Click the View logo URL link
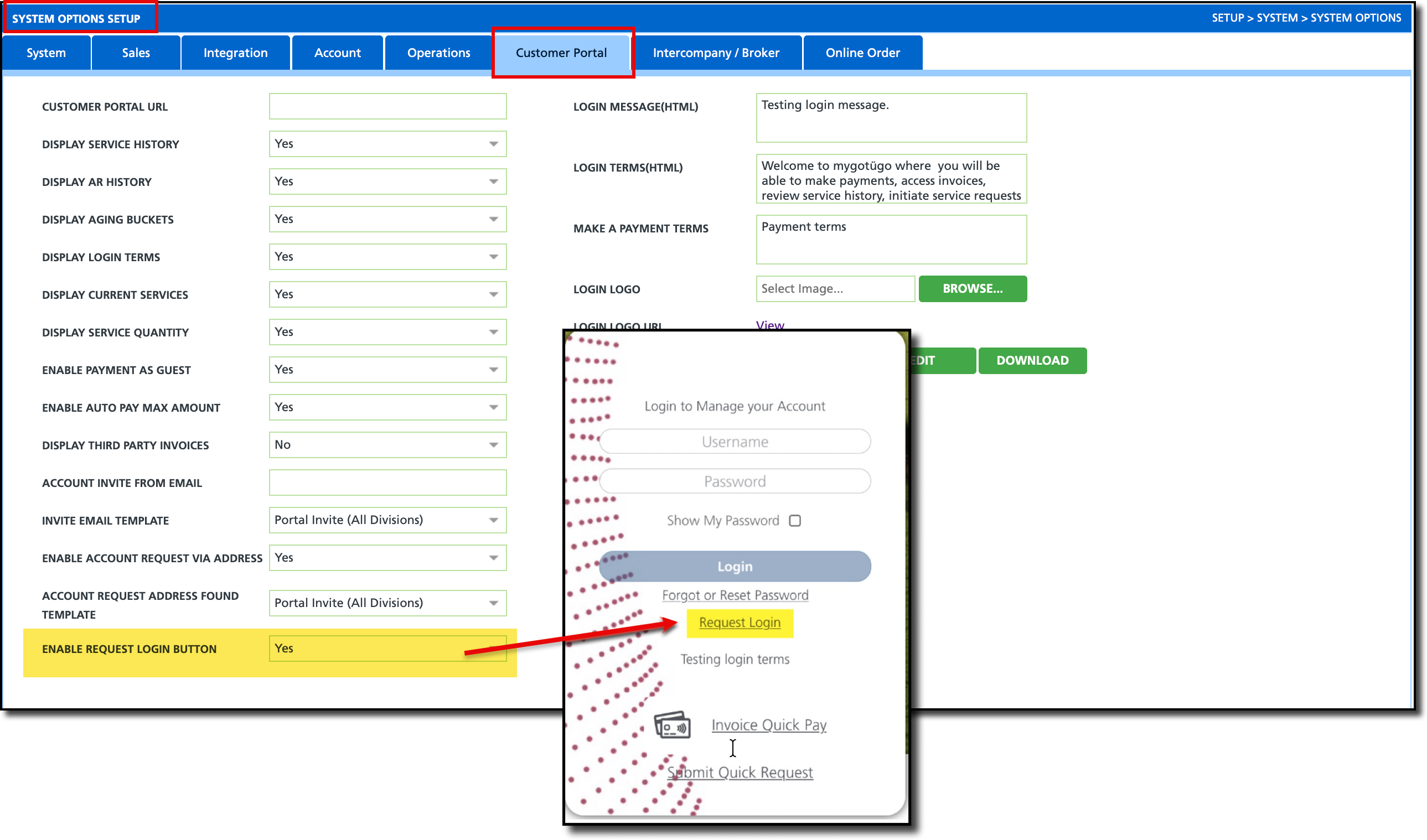1427x840 pixels. coord(769,324)
